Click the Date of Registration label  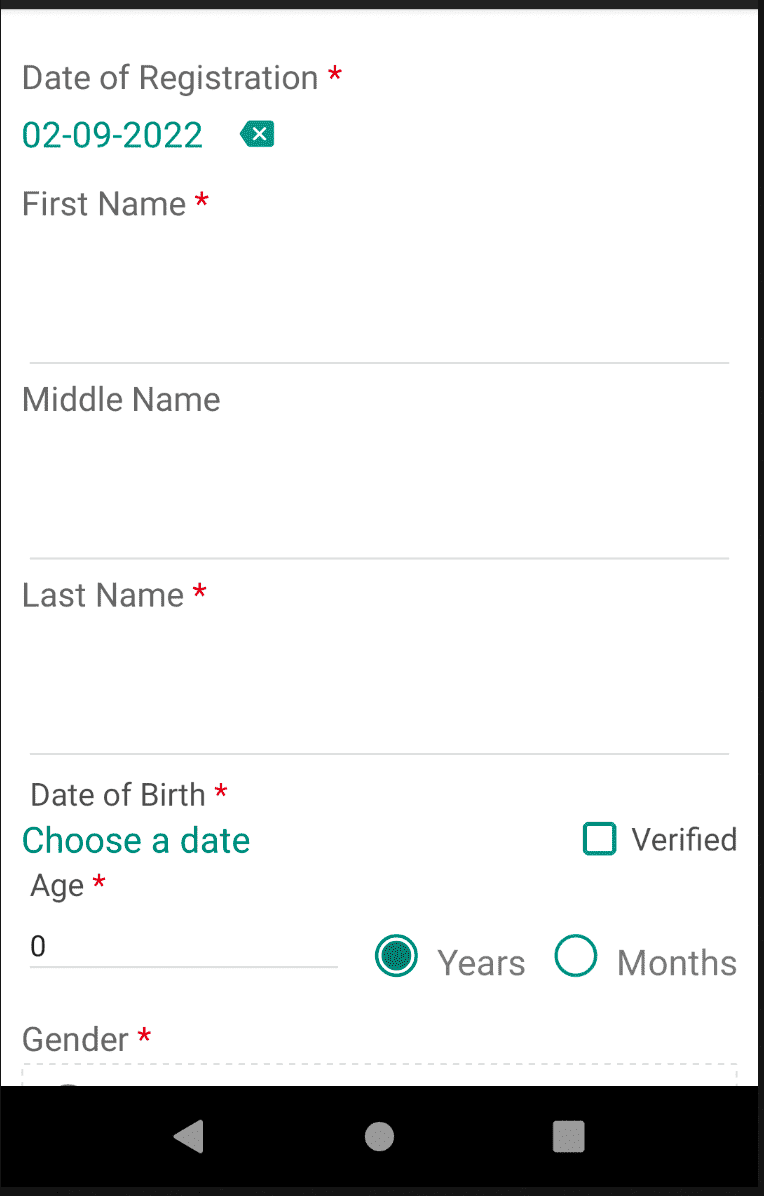170,78
